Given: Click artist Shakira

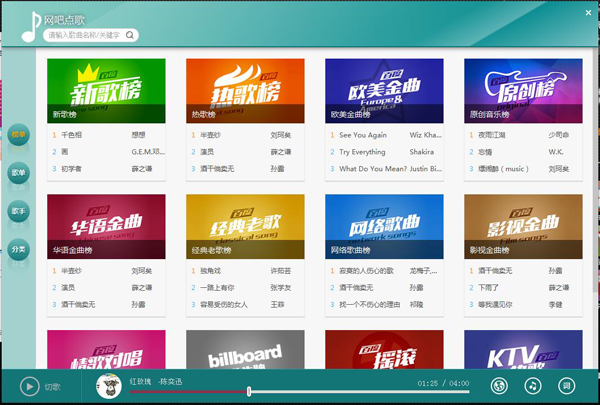Looking at the screenshot, I should [x=422, y=152].
